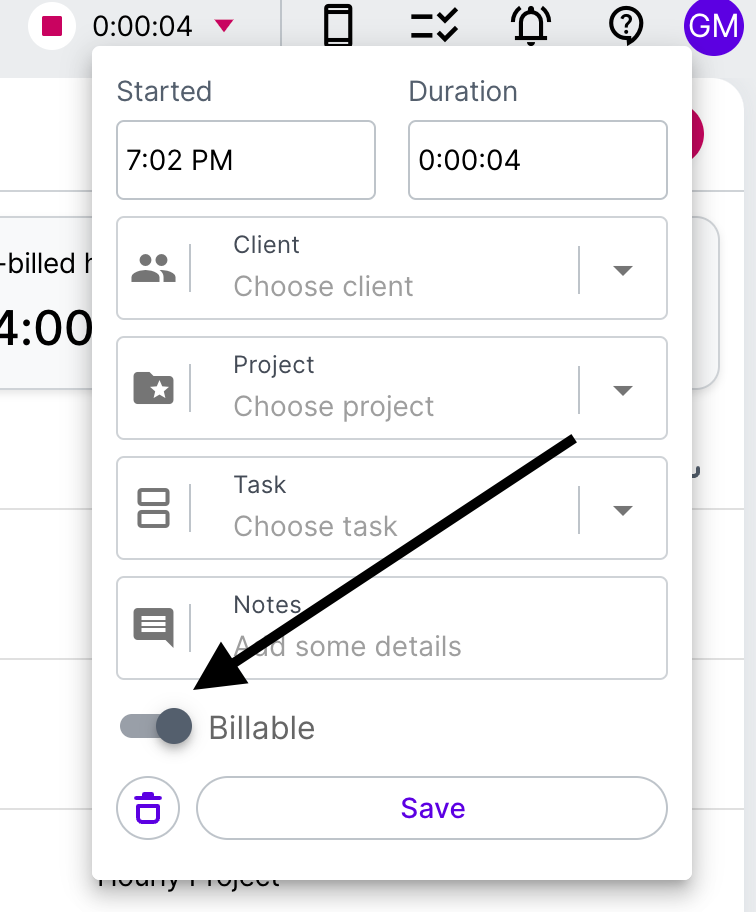
Task: Toggle the Billable switch
Action: point(156,726)
